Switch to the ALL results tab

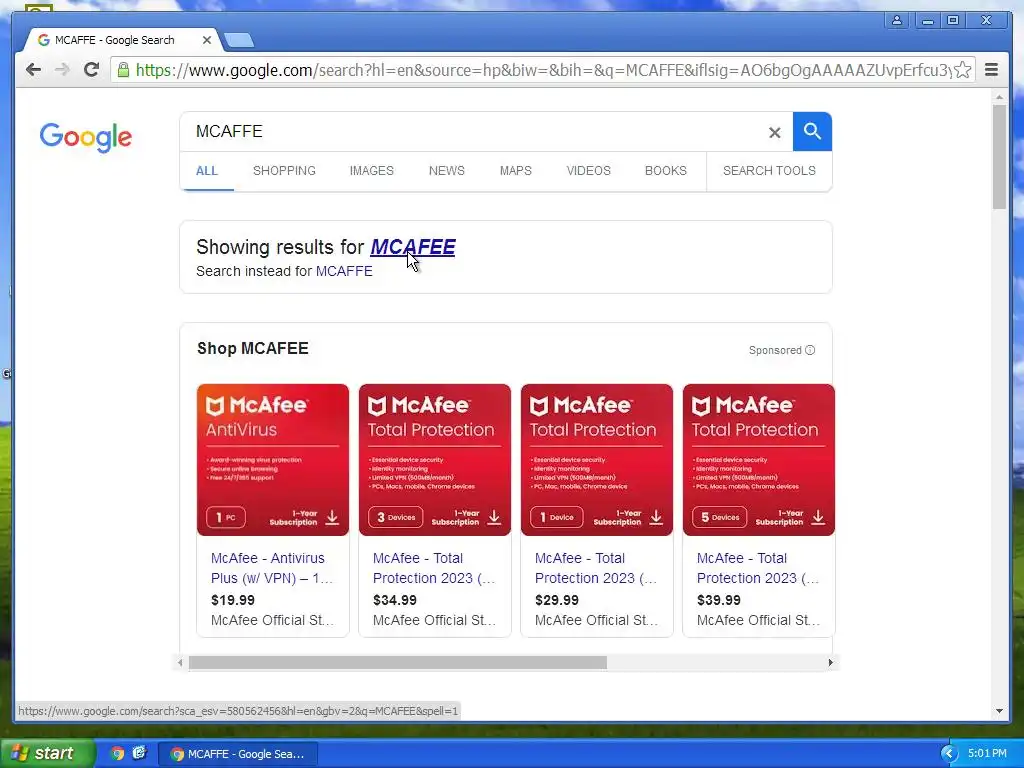(206, 171)
